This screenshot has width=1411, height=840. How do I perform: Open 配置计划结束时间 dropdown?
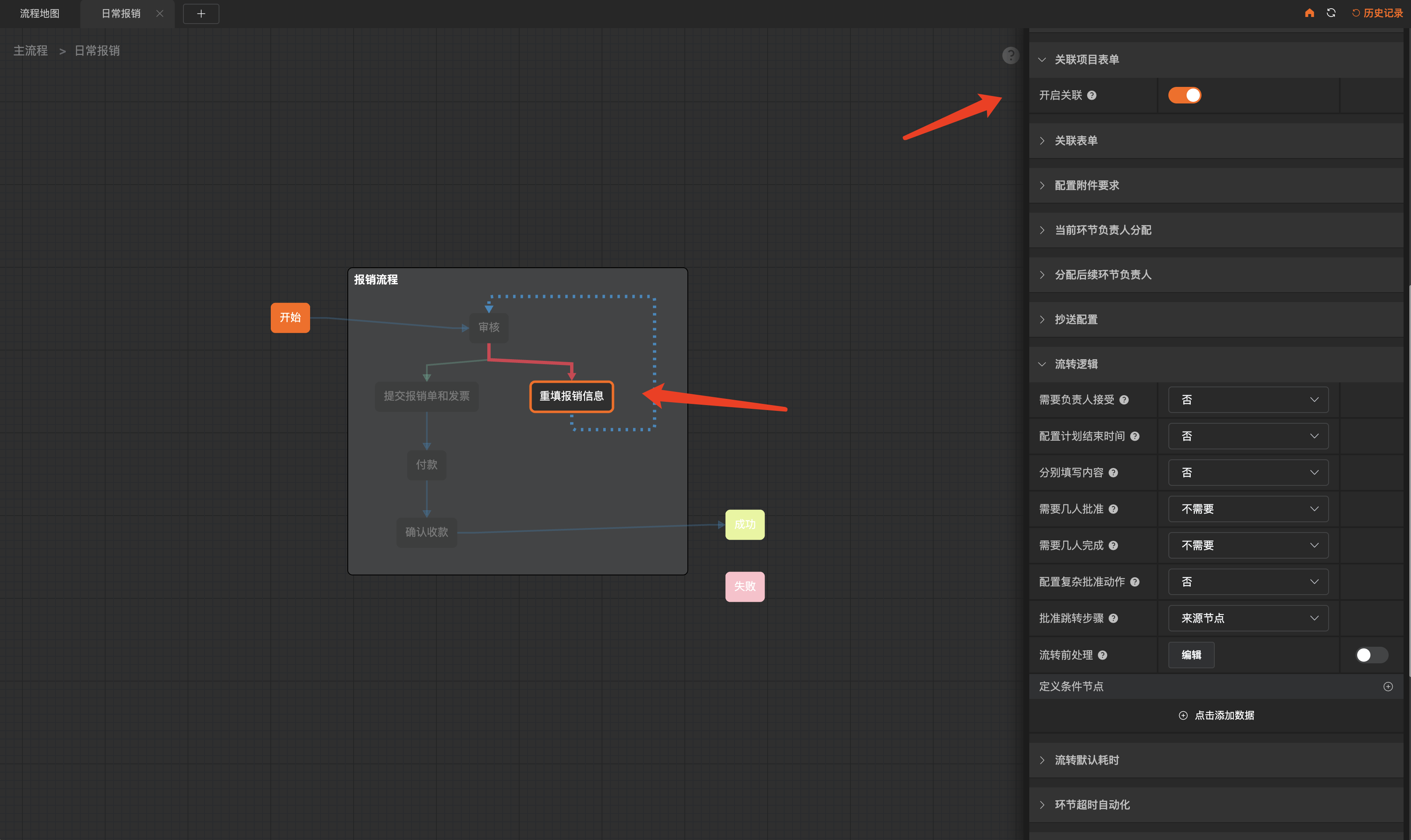click(1248, 436)
